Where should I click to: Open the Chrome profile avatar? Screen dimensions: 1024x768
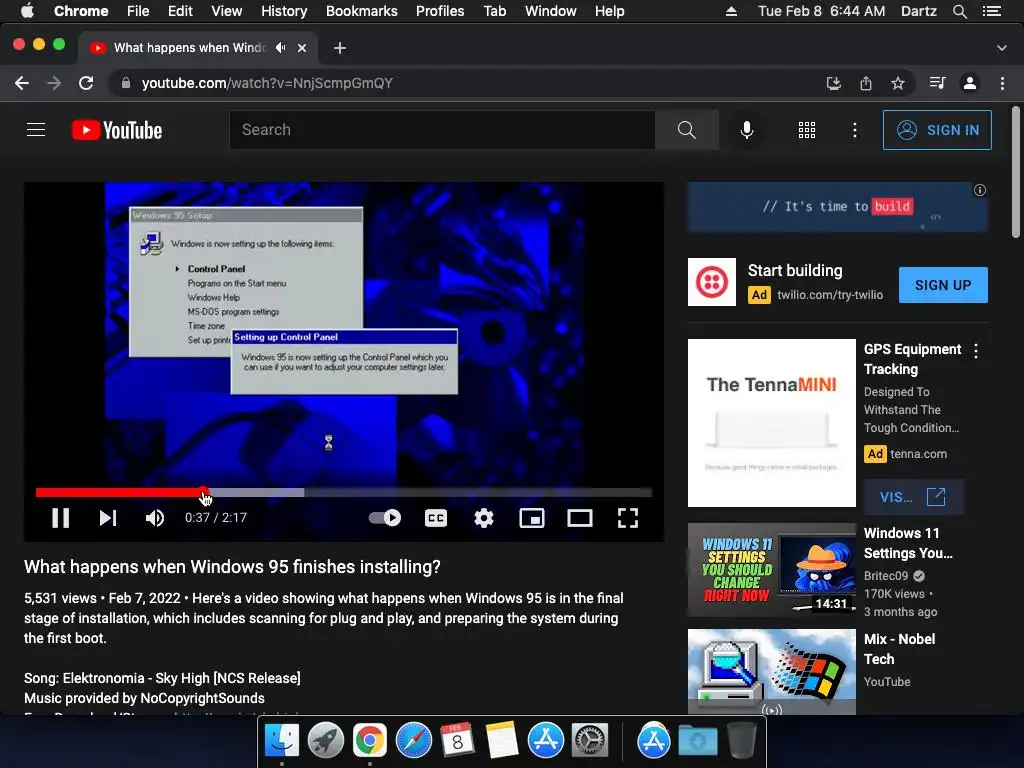click(x=970, y=83)
